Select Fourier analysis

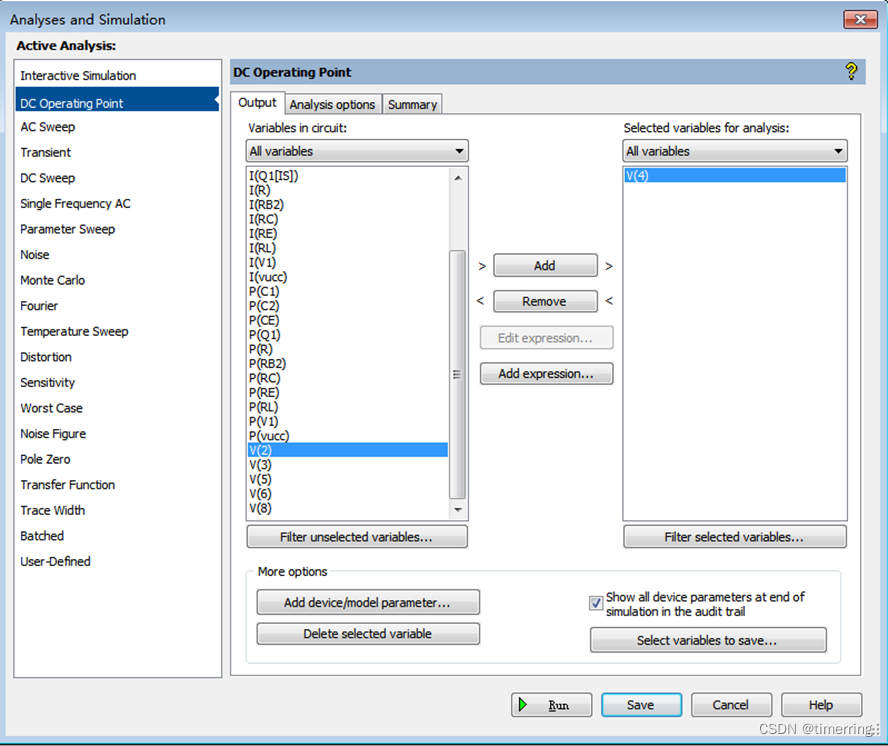[x=117, y=306]
